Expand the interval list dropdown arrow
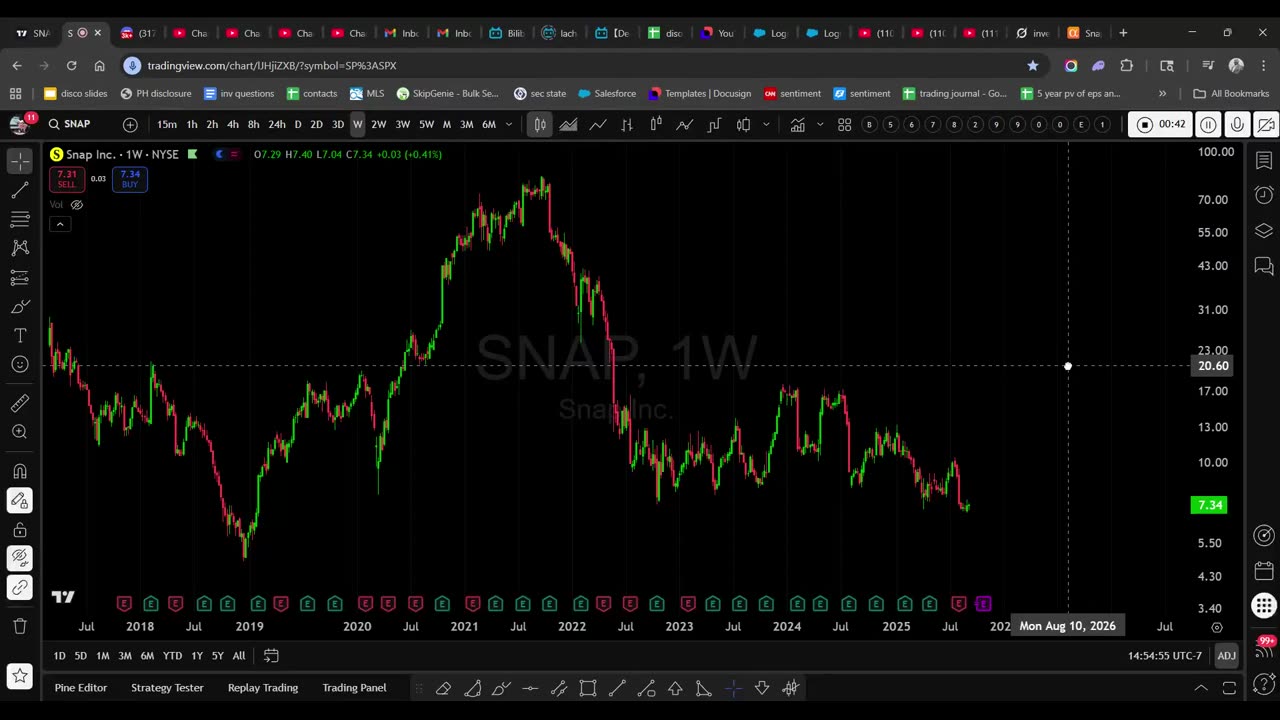Screen dimensions: 1280x720 509,124
